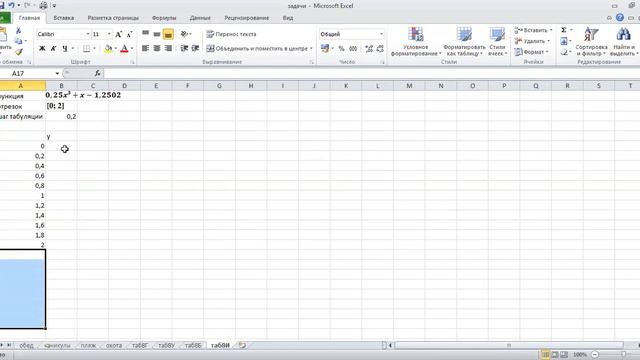This screenshot has height=360, width=640.
Task: Apply thousands separator 000 format
Action: click(x=353, y=49)
